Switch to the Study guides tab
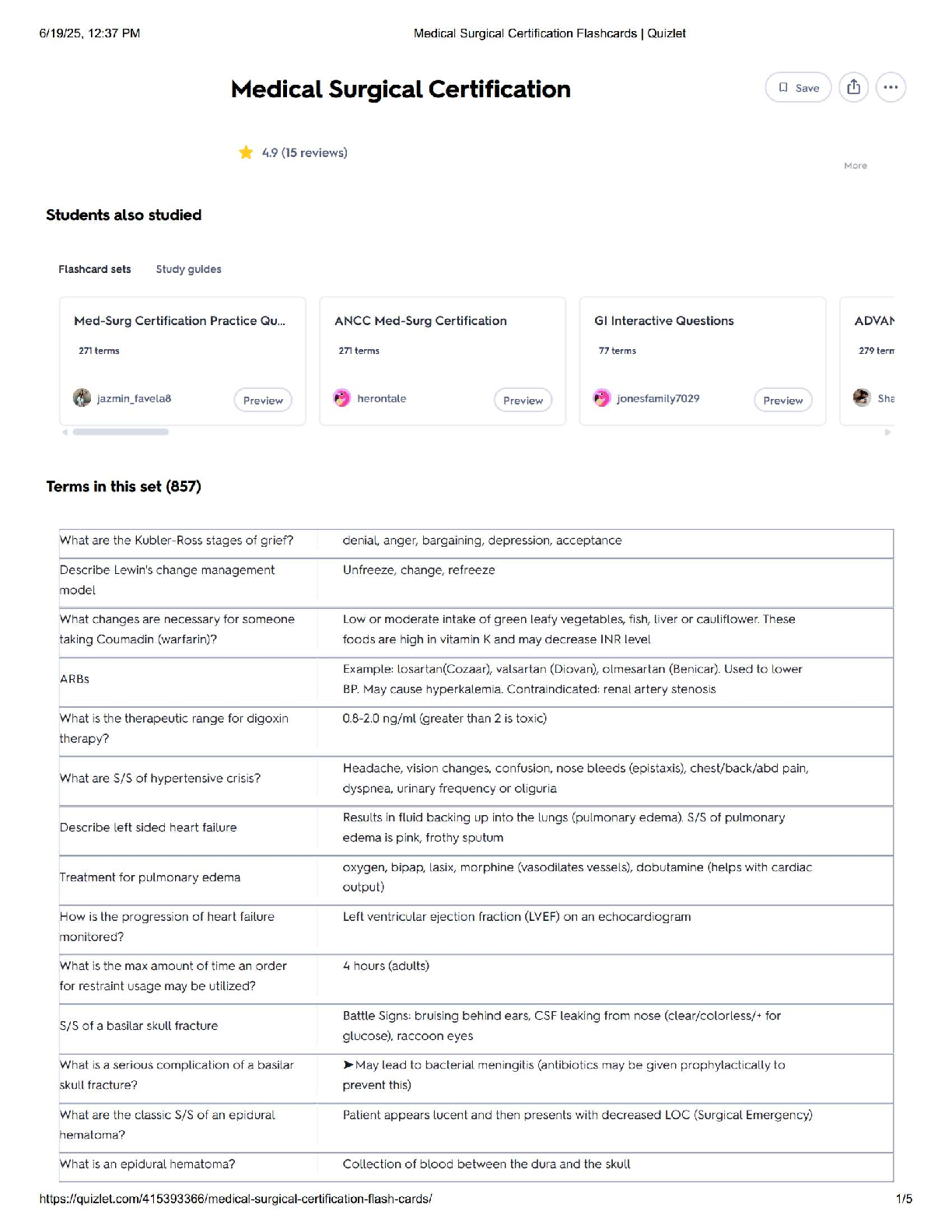 tap(188, 269)
